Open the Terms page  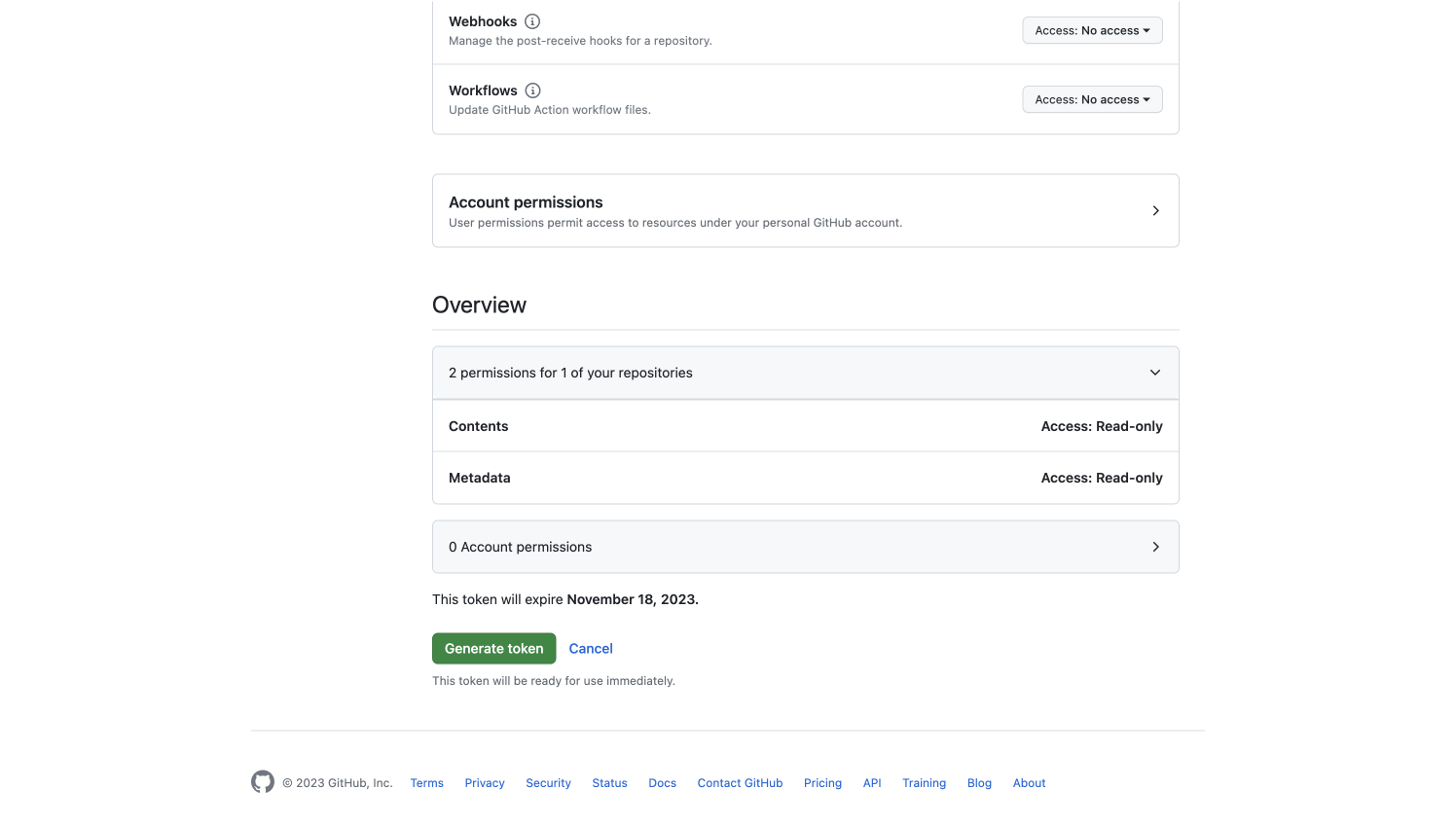(426, 782)
